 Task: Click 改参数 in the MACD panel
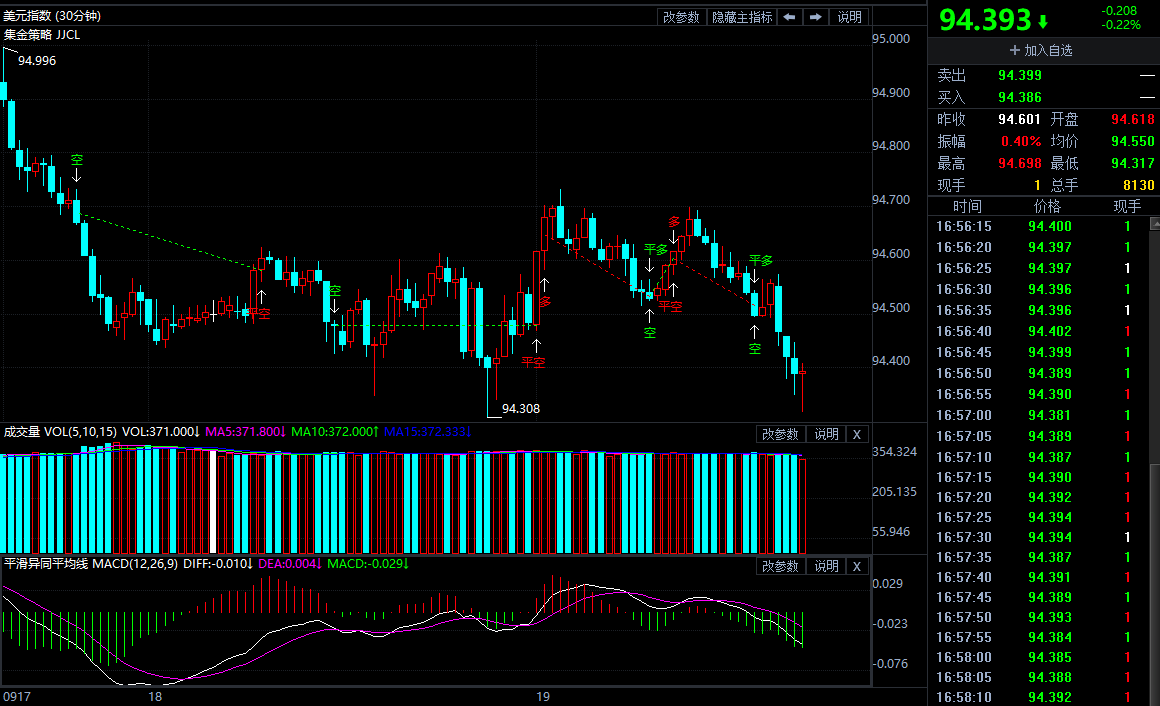click(x=780, y=566)
